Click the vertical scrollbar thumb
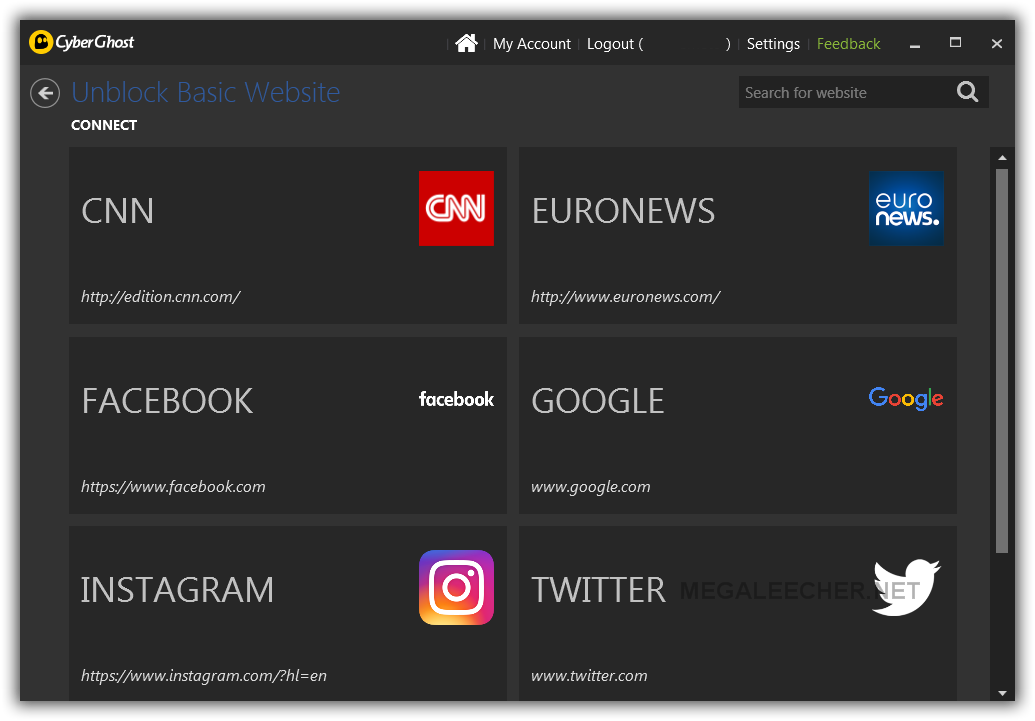This screenshot has height=721, width=1035. pyautogui.click(x=1002, y=360)
